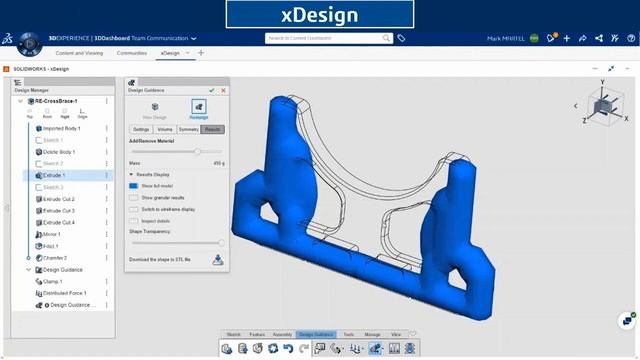
Task: Open the Symmetry panel tab
Action: [189, 129]
